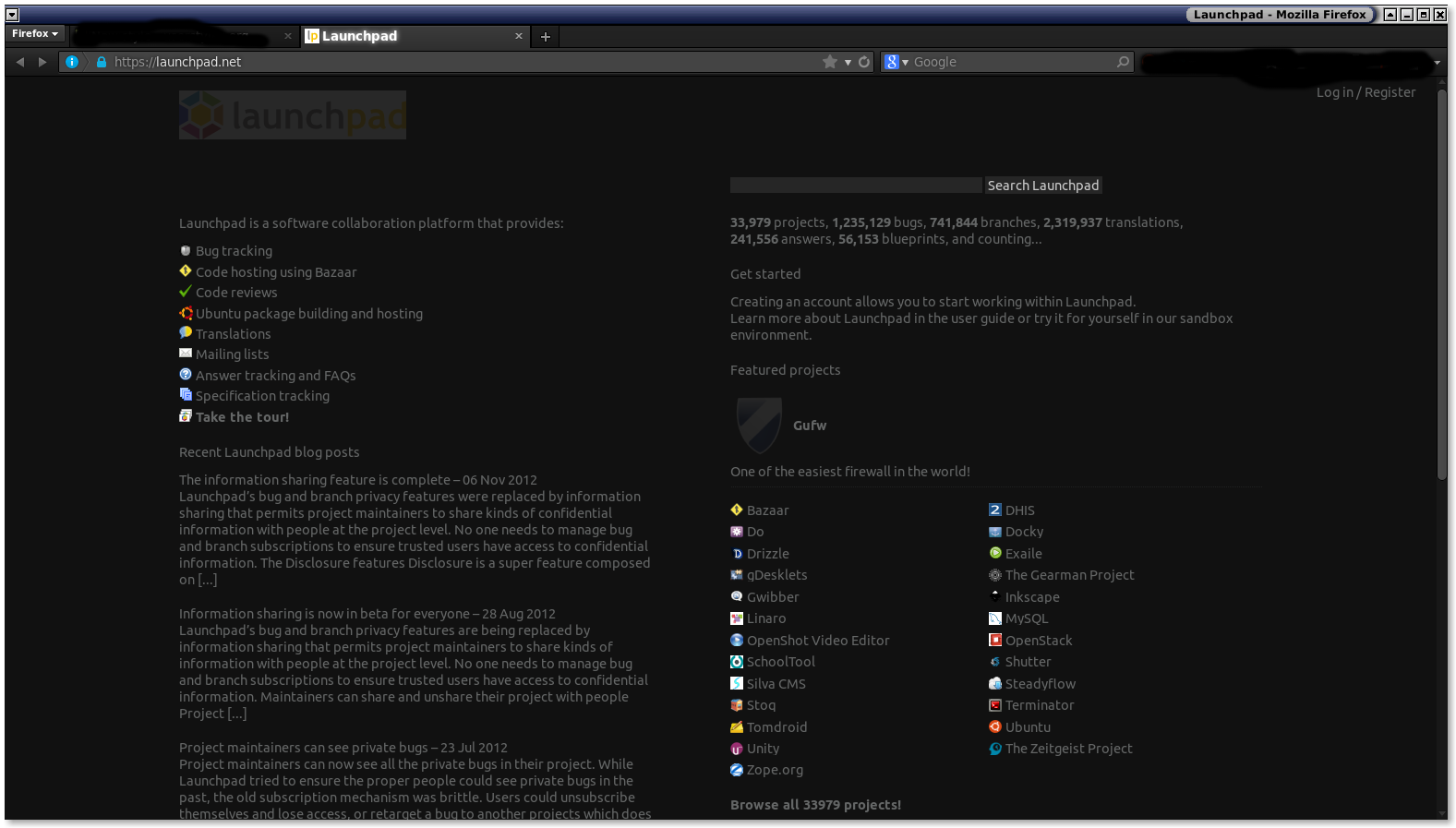Click the MySQL project icon
This screenshot has width=1456, height=828.
[995, 618]
